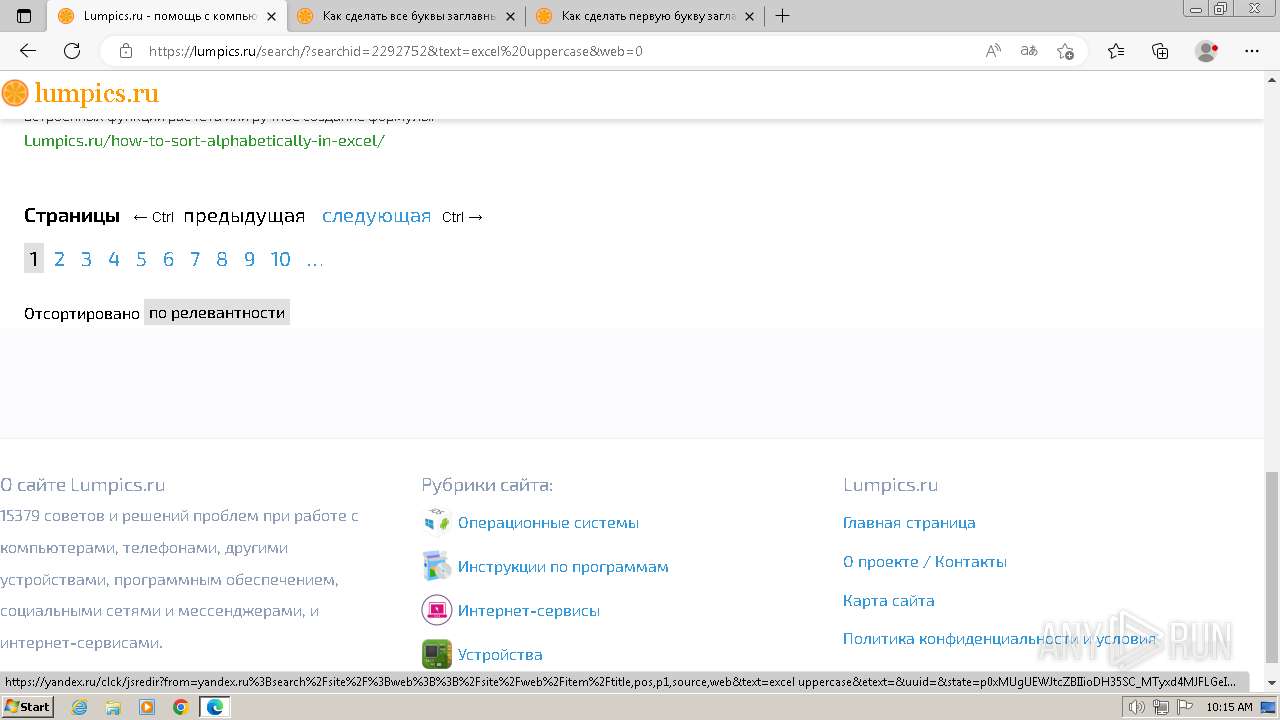Screen dimensions: 1280x720
Task: Open the Favorites list icon
Action: point(1116,51)
